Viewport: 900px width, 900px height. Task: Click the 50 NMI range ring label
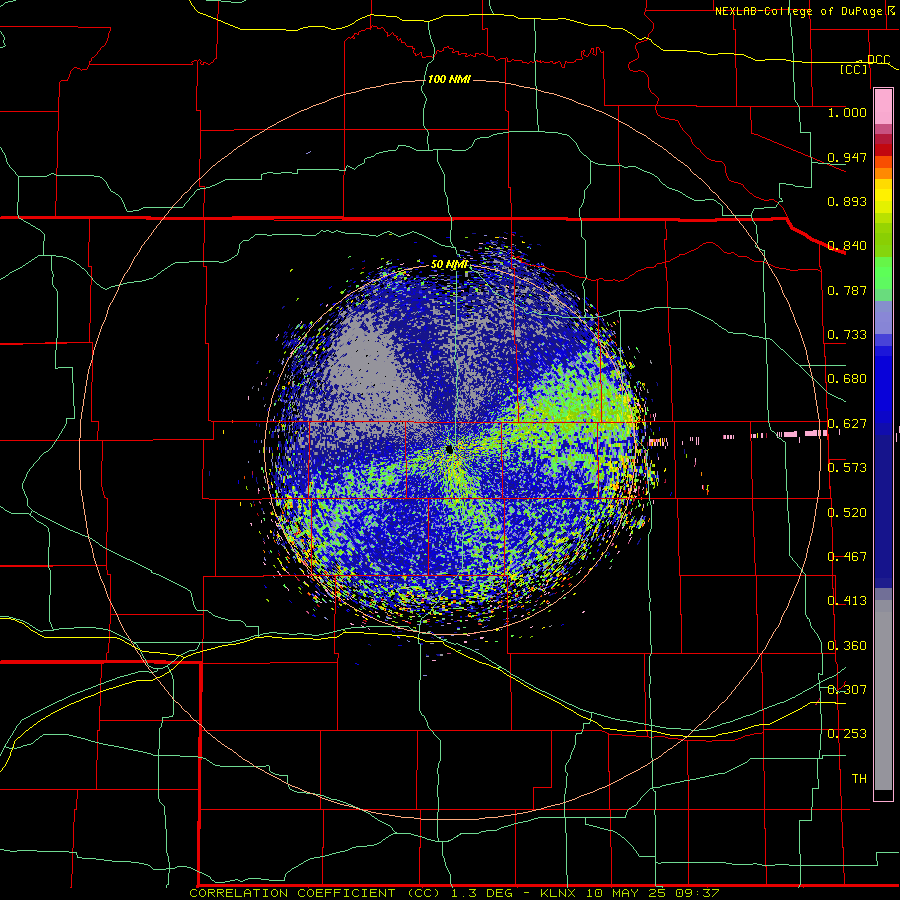point(449,265)
